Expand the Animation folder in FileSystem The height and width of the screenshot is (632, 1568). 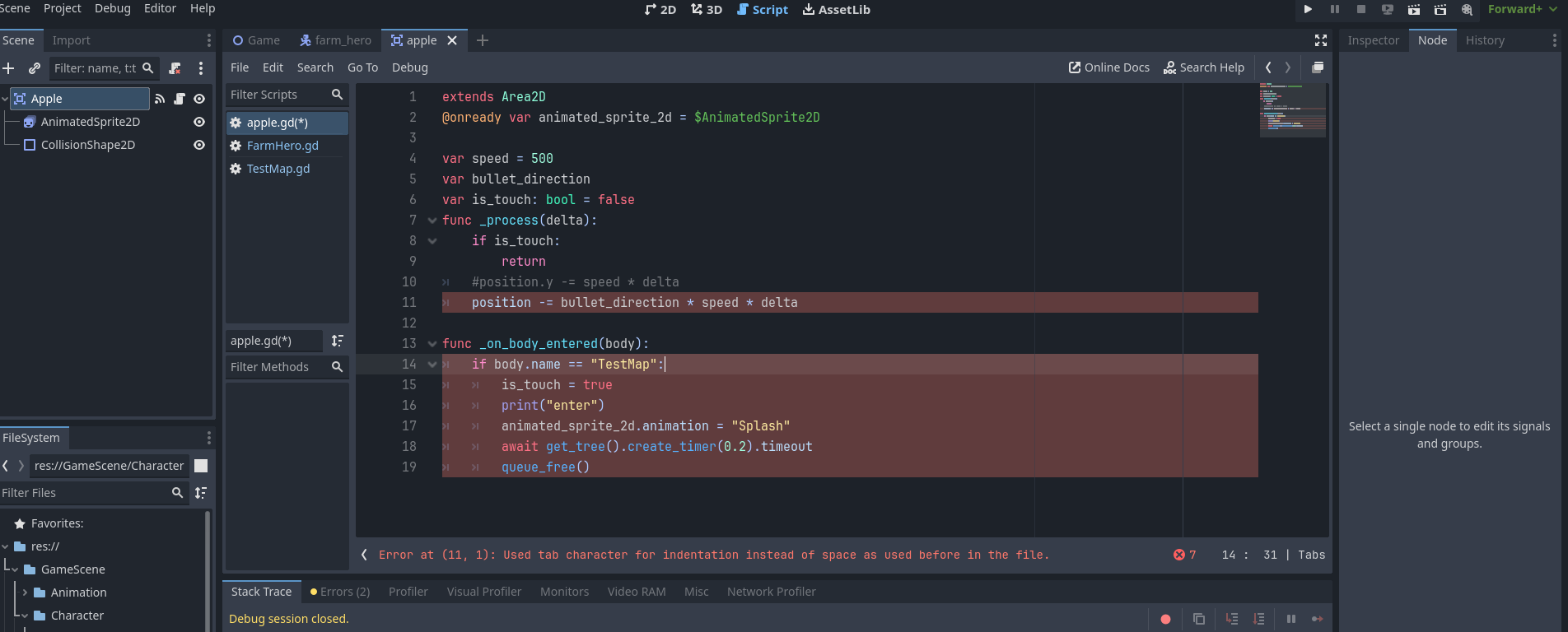coord(25,592)
